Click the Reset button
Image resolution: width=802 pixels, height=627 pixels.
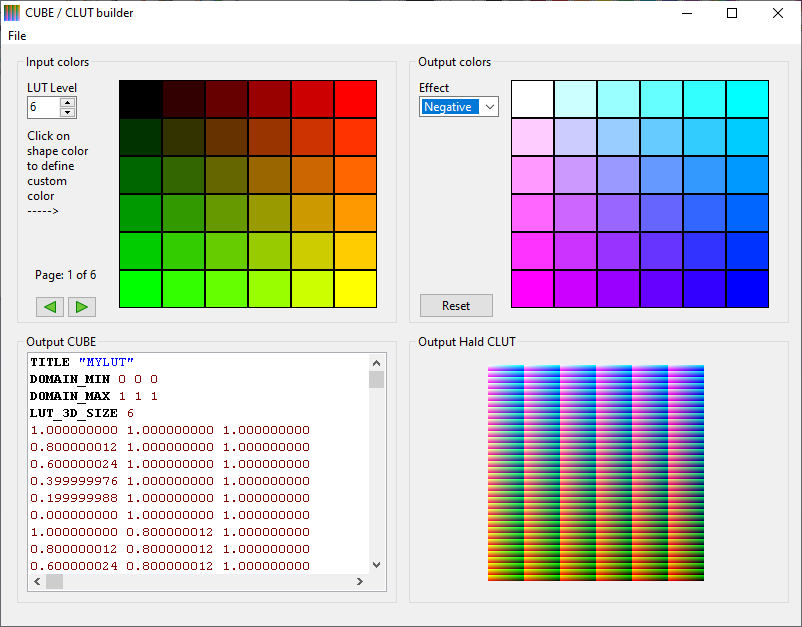pos(456,305)
